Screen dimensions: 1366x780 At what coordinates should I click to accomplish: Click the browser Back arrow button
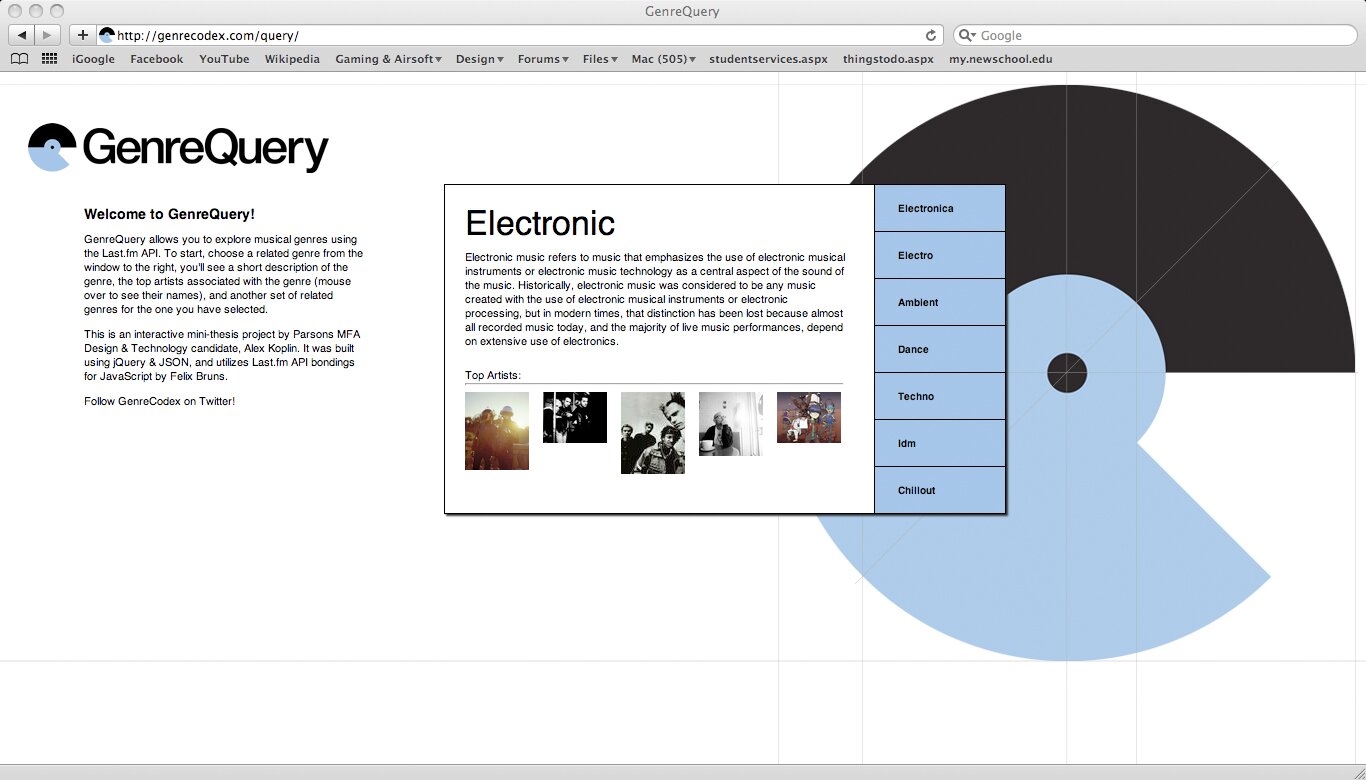(x=22, y=35)
